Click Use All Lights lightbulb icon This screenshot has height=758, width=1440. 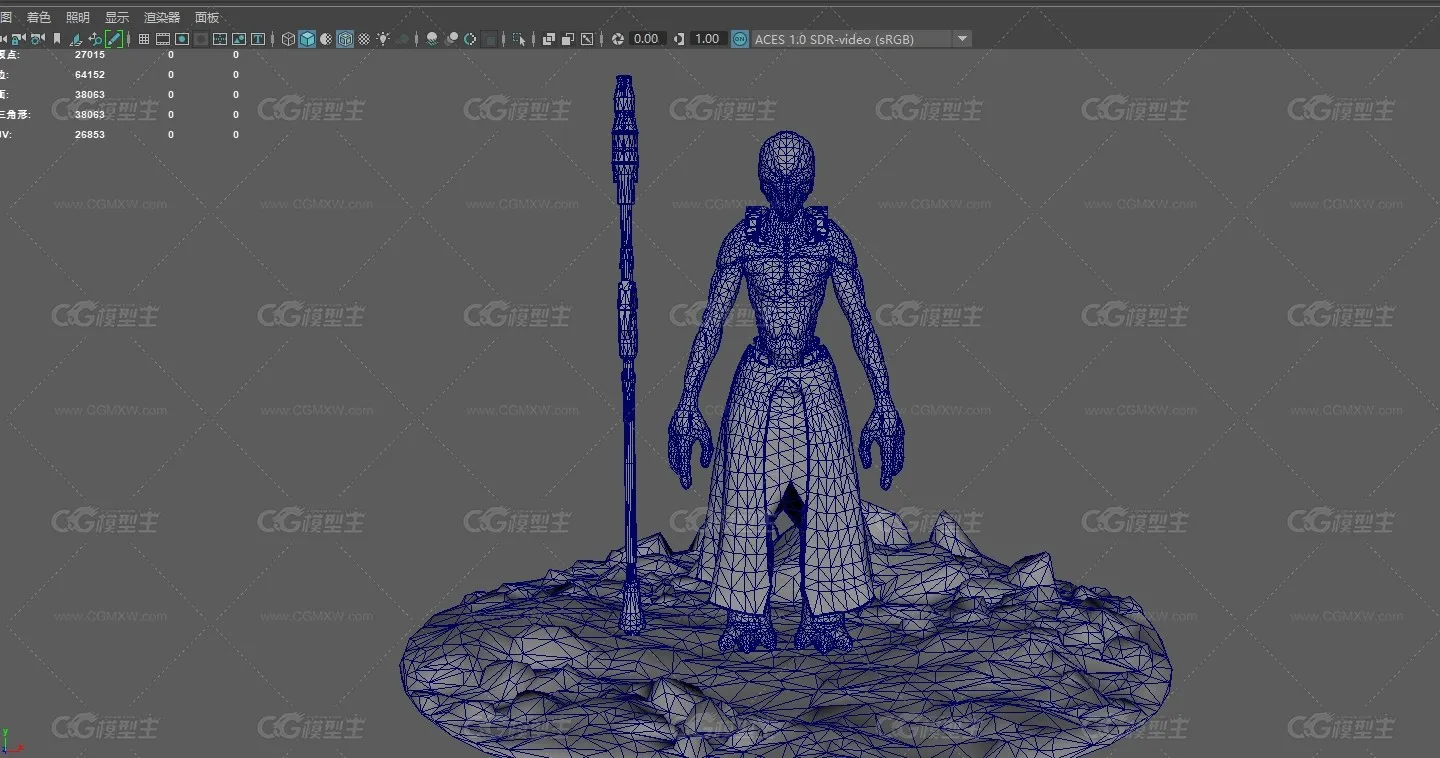coord(383,39)
